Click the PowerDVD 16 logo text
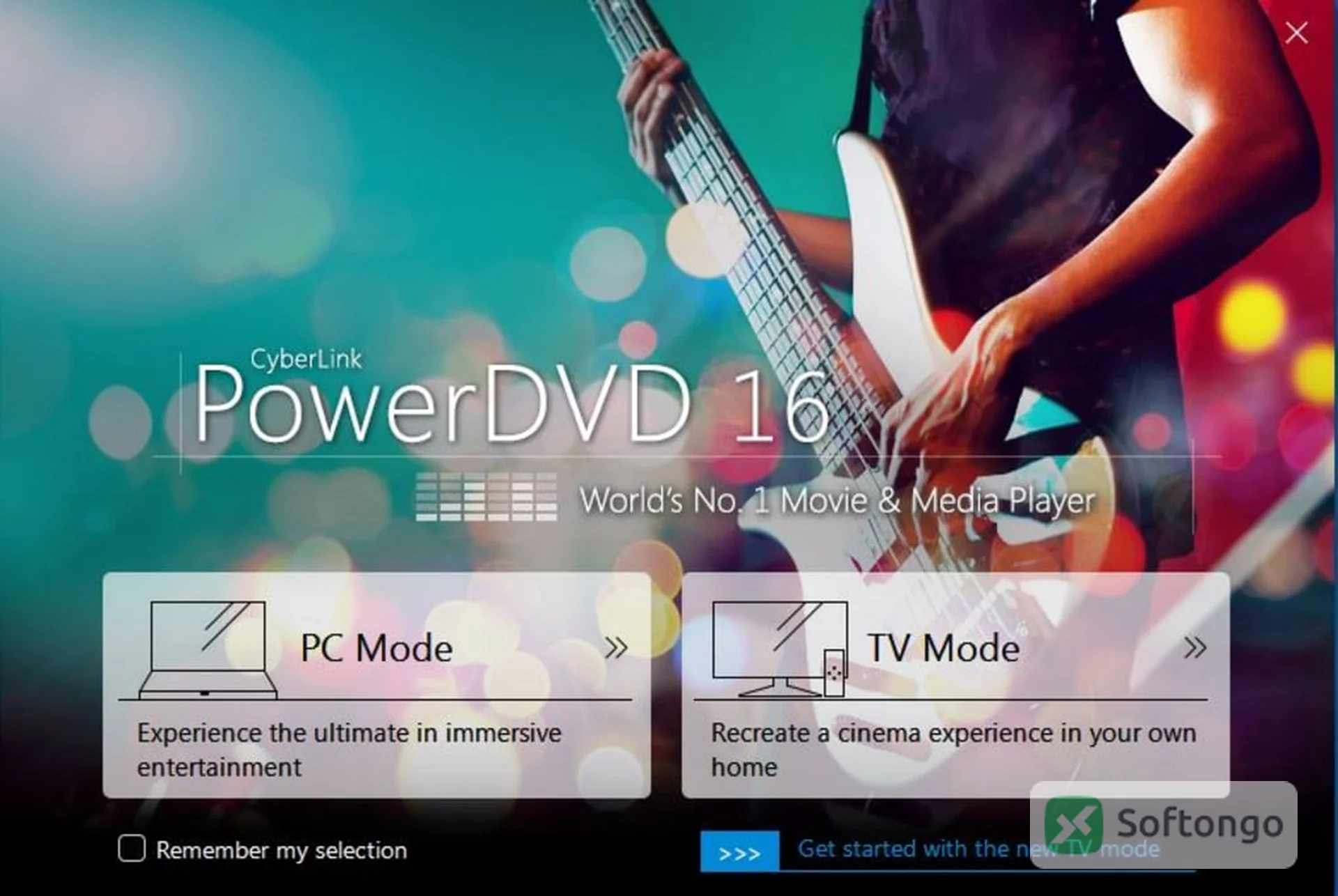The width and height of the screenshot is (1338, 896). click(512, 404)
